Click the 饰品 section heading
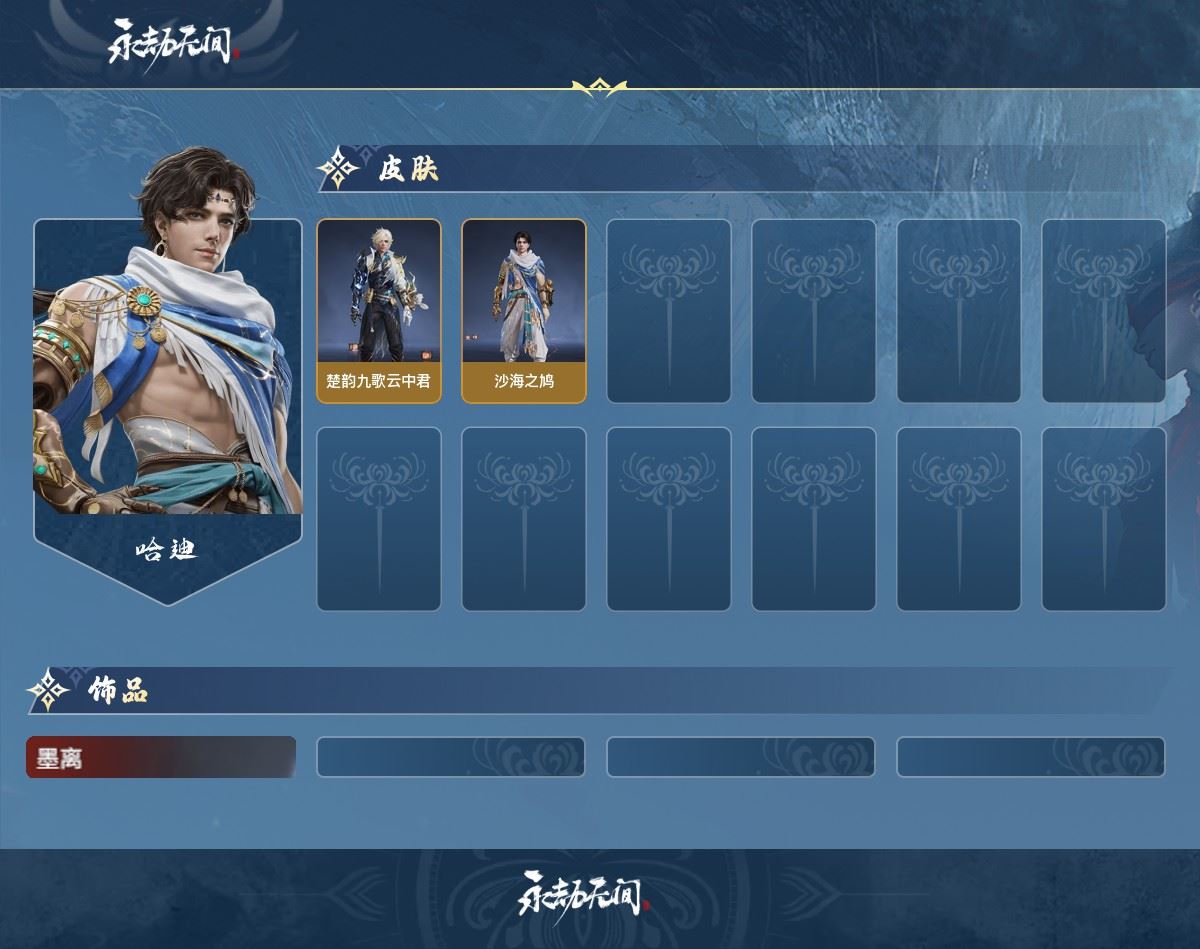The width and height of the screenshot is (1200, 949). click(x=118, y=690)
